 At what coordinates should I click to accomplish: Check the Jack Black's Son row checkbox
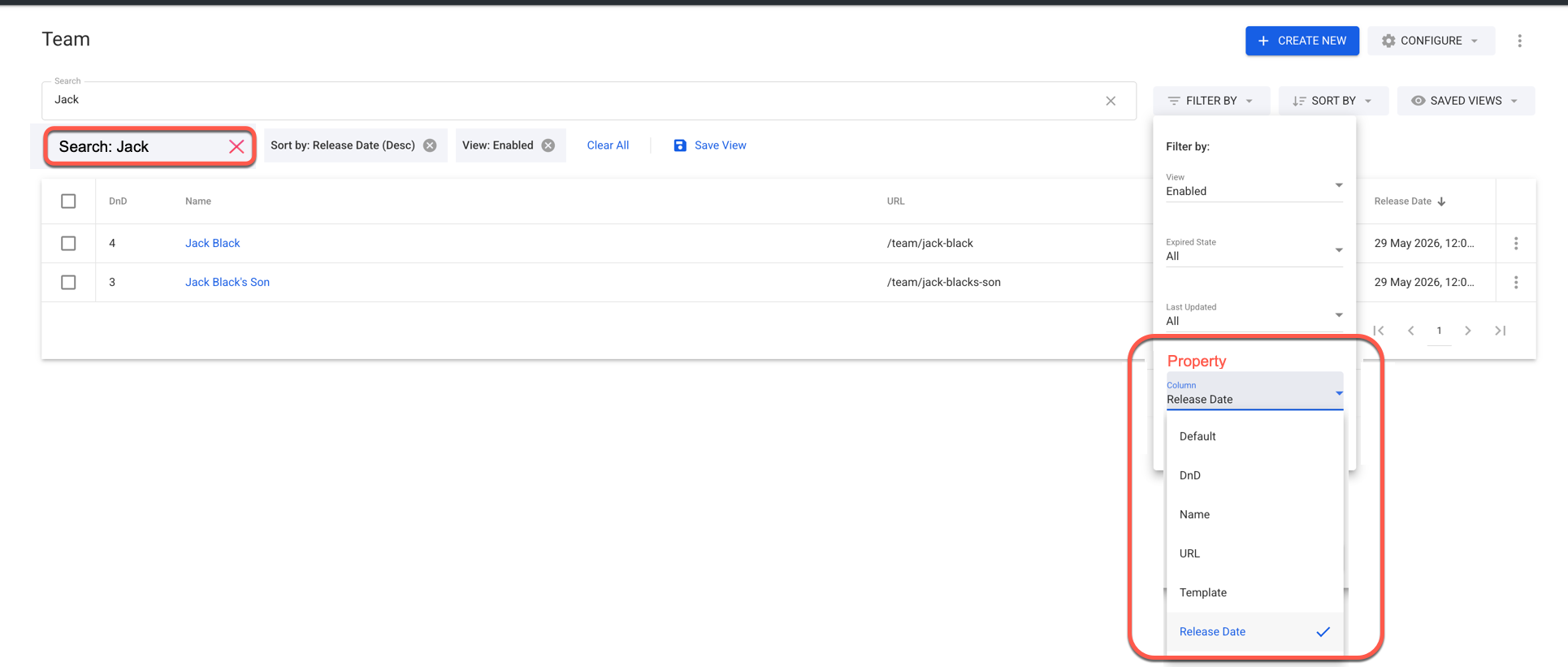pos(68,282)
